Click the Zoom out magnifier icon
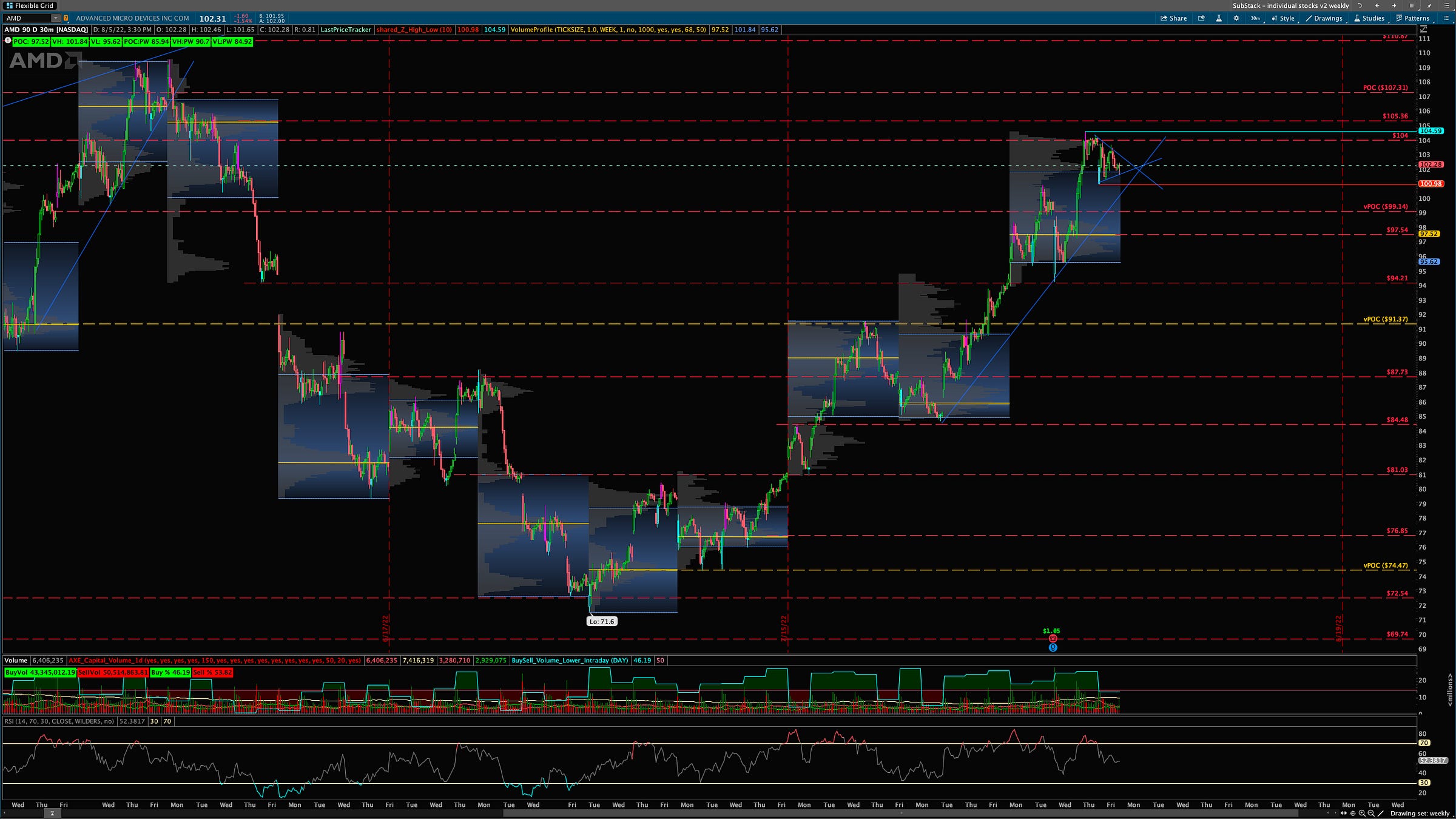The image size is (1456, 819). pos(1371,814)
